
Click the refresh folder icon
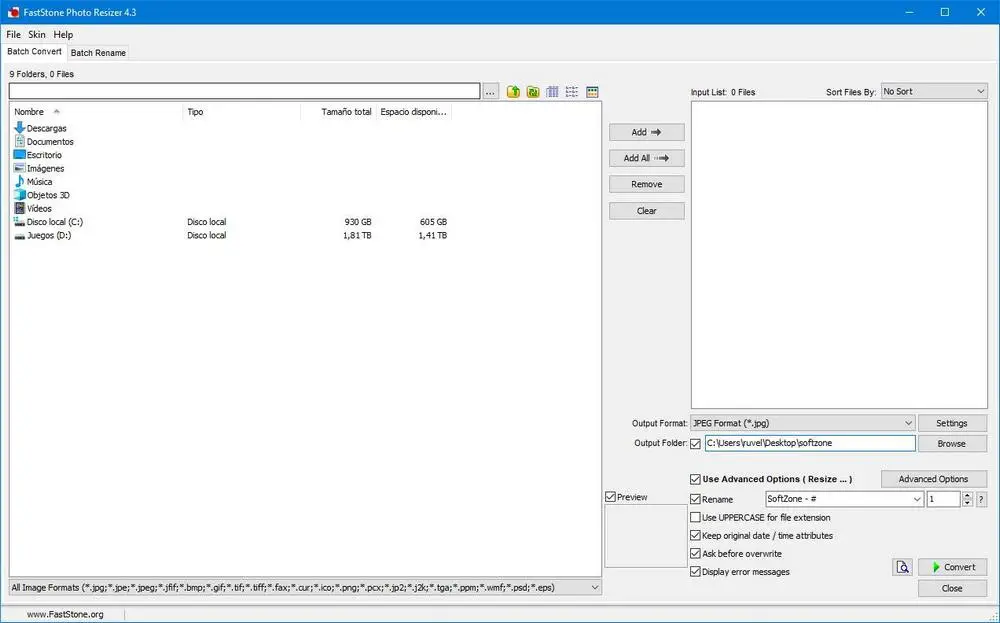[x=533, y=92]
